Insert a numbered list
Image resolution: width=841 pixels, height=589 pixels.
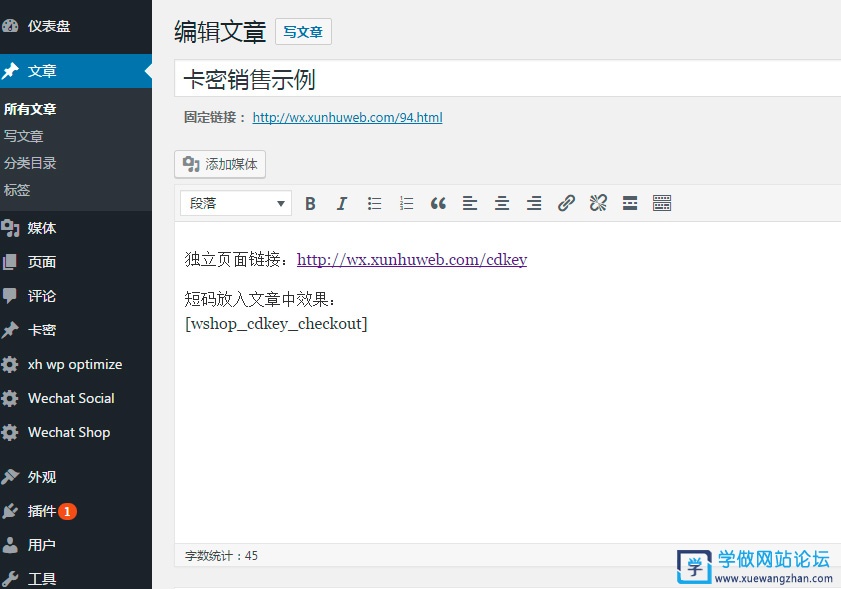coord(406,203)
